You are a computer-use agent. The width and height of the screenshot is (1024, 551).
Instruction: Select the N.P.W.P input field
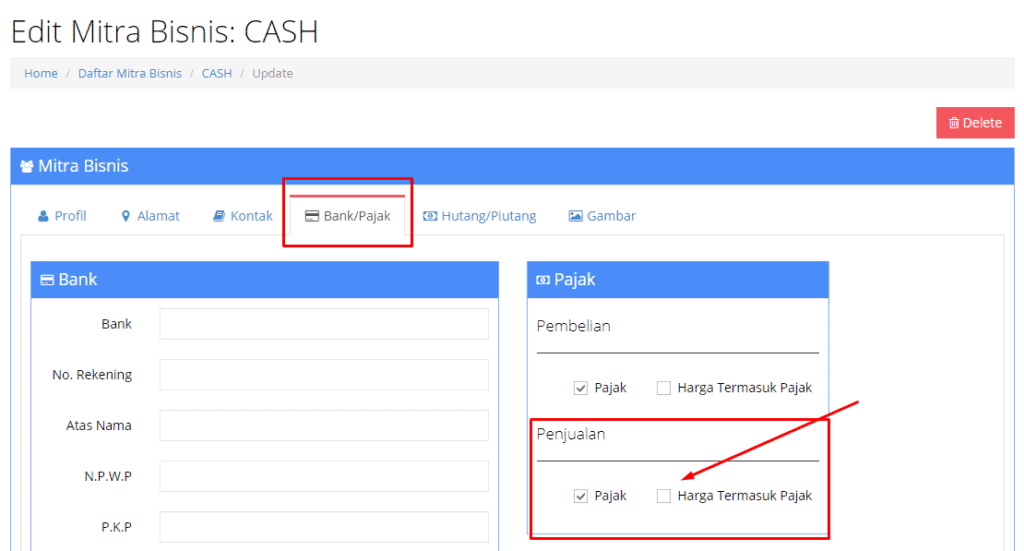tap(324, 476)
